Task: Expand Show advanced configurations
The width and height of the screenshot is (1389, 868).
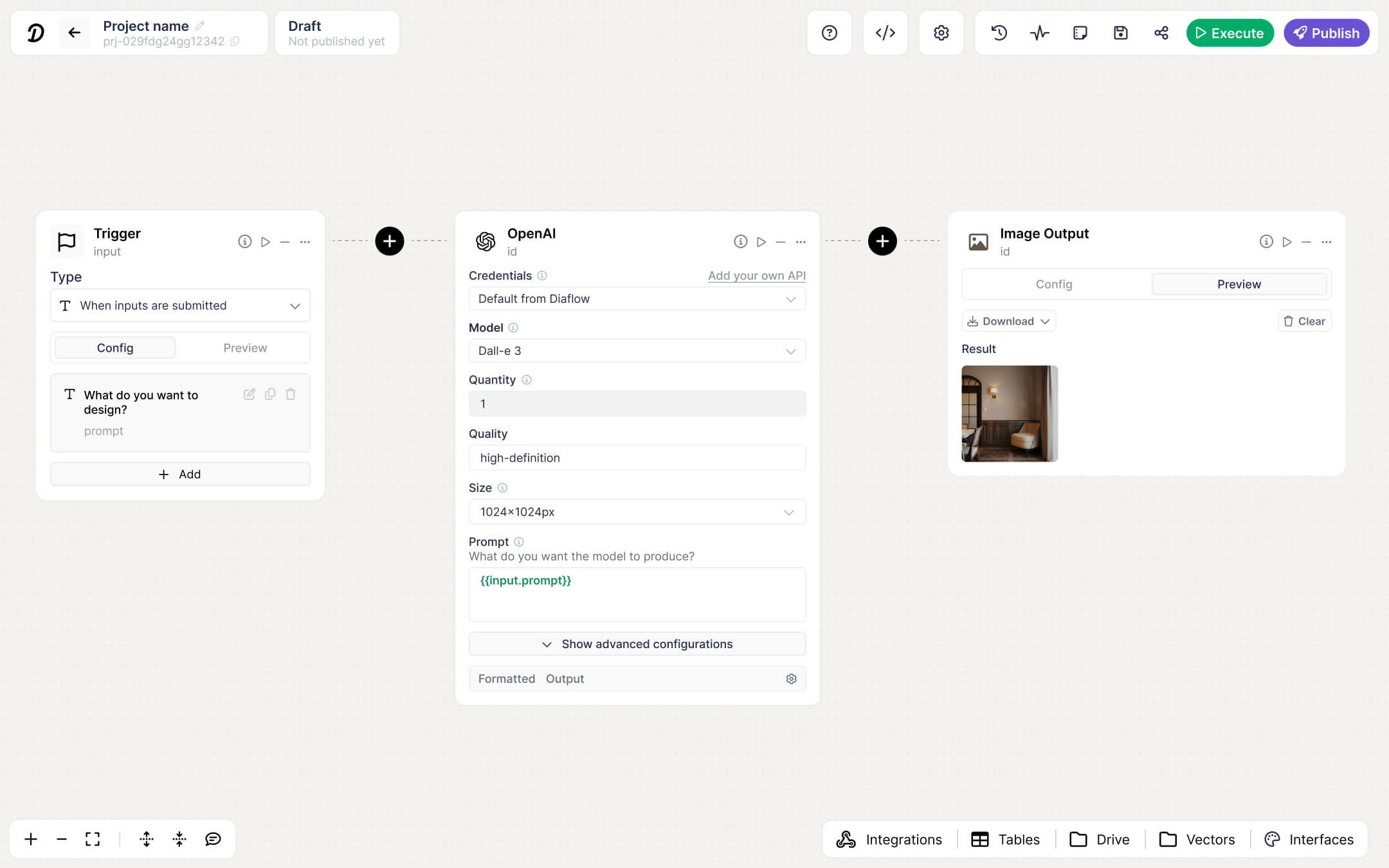Action: pyautogui.click(x=637, y=644)
